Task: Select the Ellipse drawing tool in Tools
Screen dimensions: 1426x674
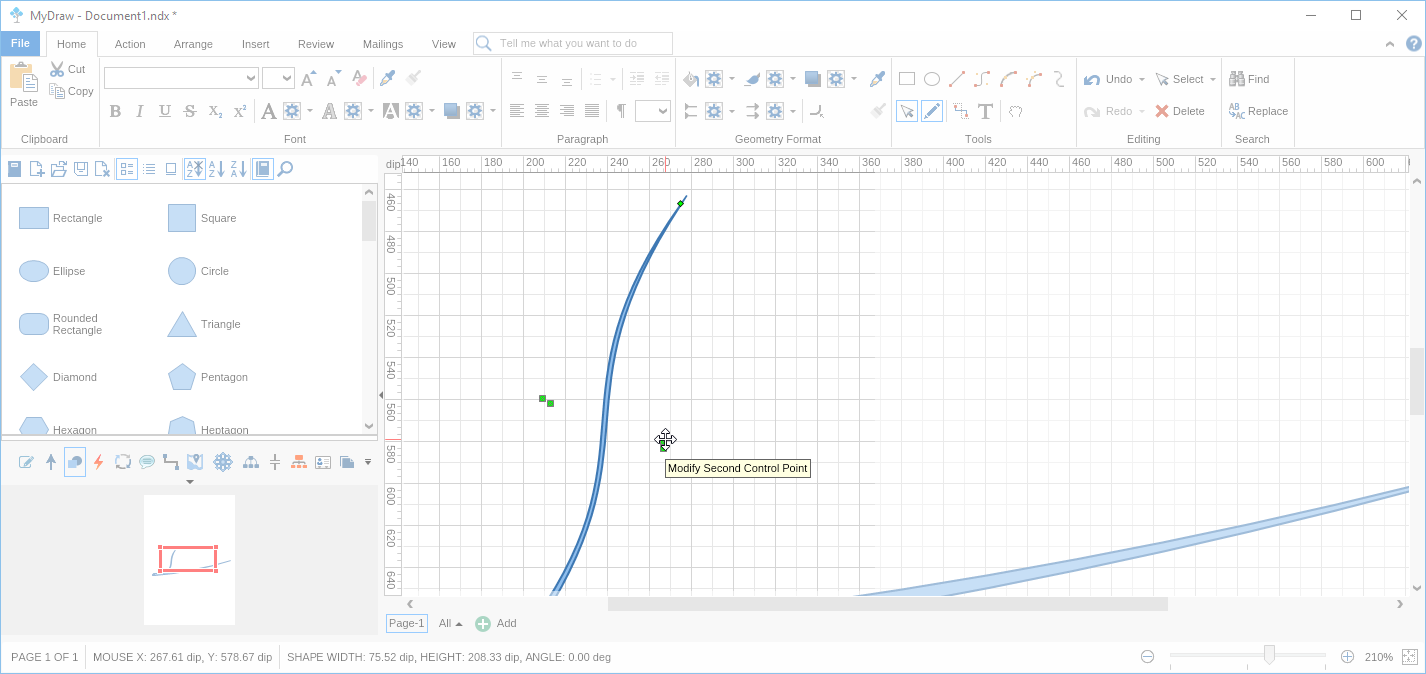Action: pyautogui.click(x=932, y=79)
